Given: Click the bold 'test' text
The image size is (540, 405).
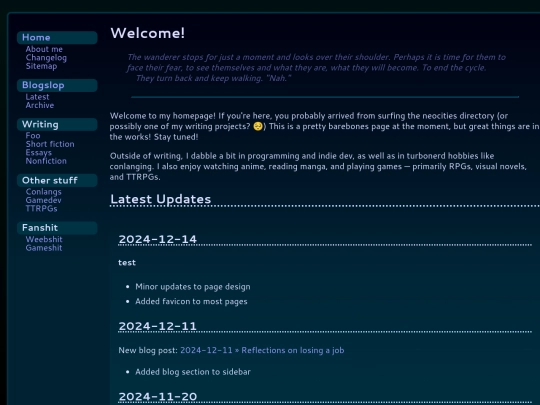Looking at the screenshot, I should 127,263.
